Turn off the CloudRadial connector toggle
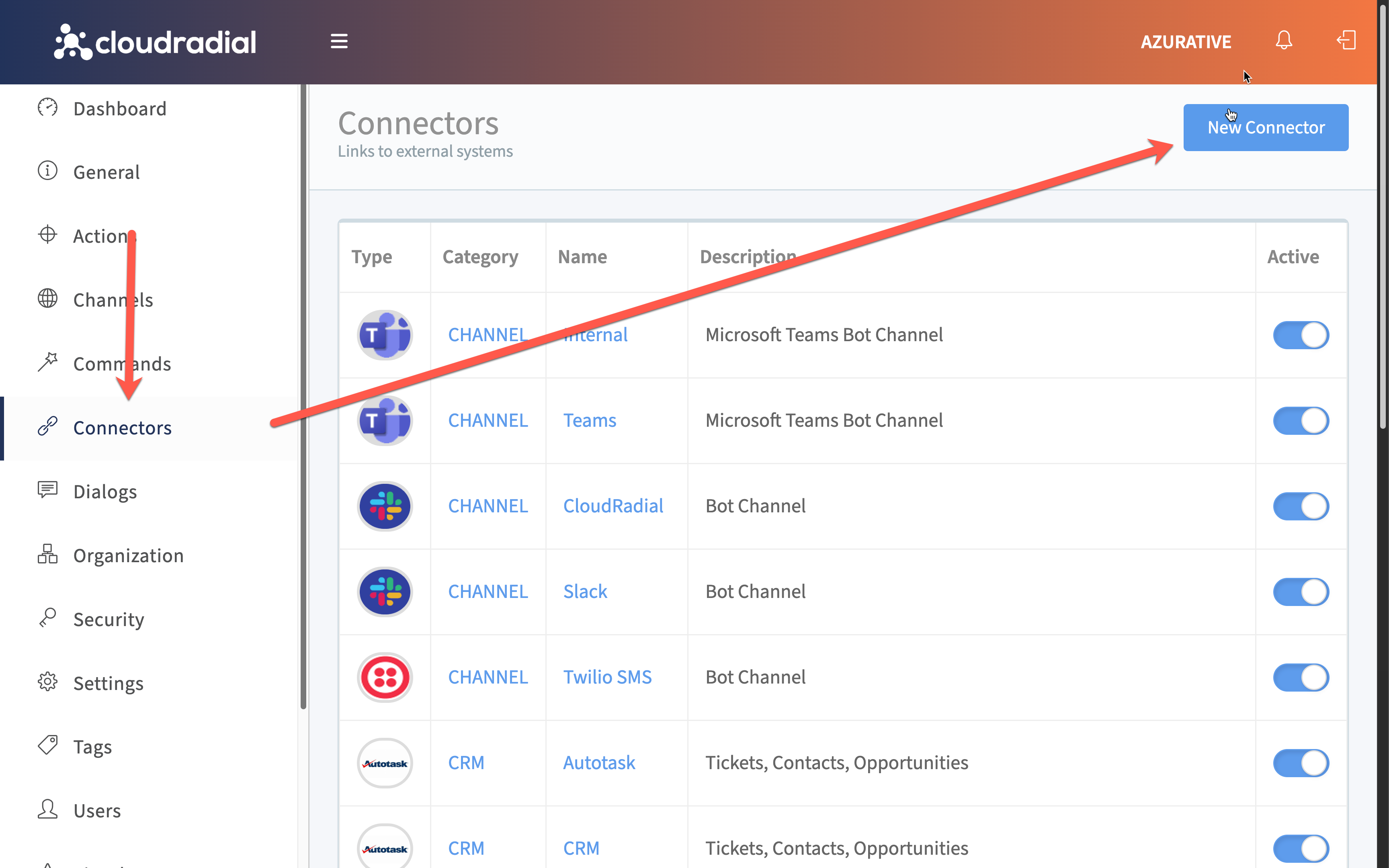 [x=1301, y=506]
